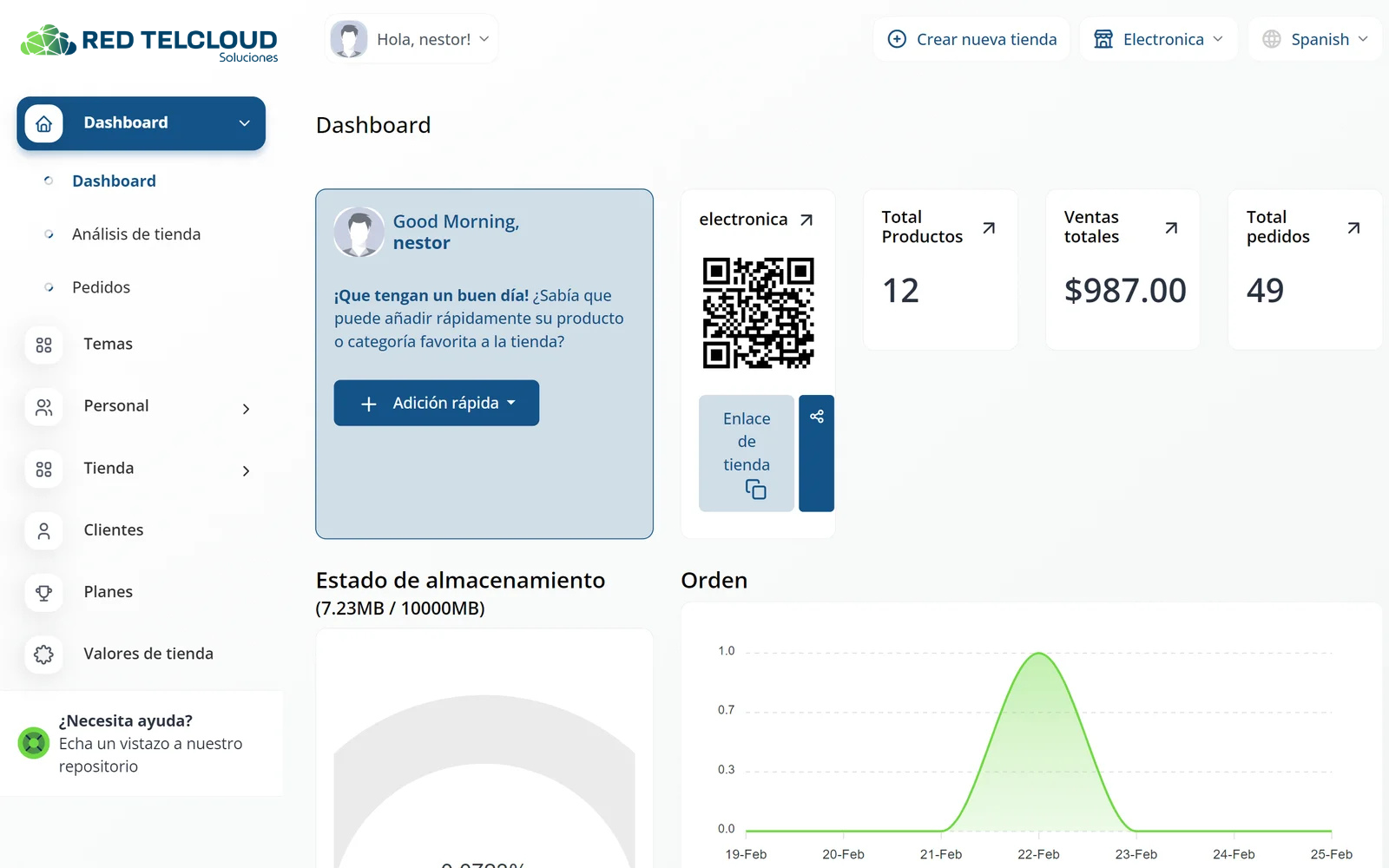
Task: Expand the Personal submenu
Action: [x=246, y=408]
